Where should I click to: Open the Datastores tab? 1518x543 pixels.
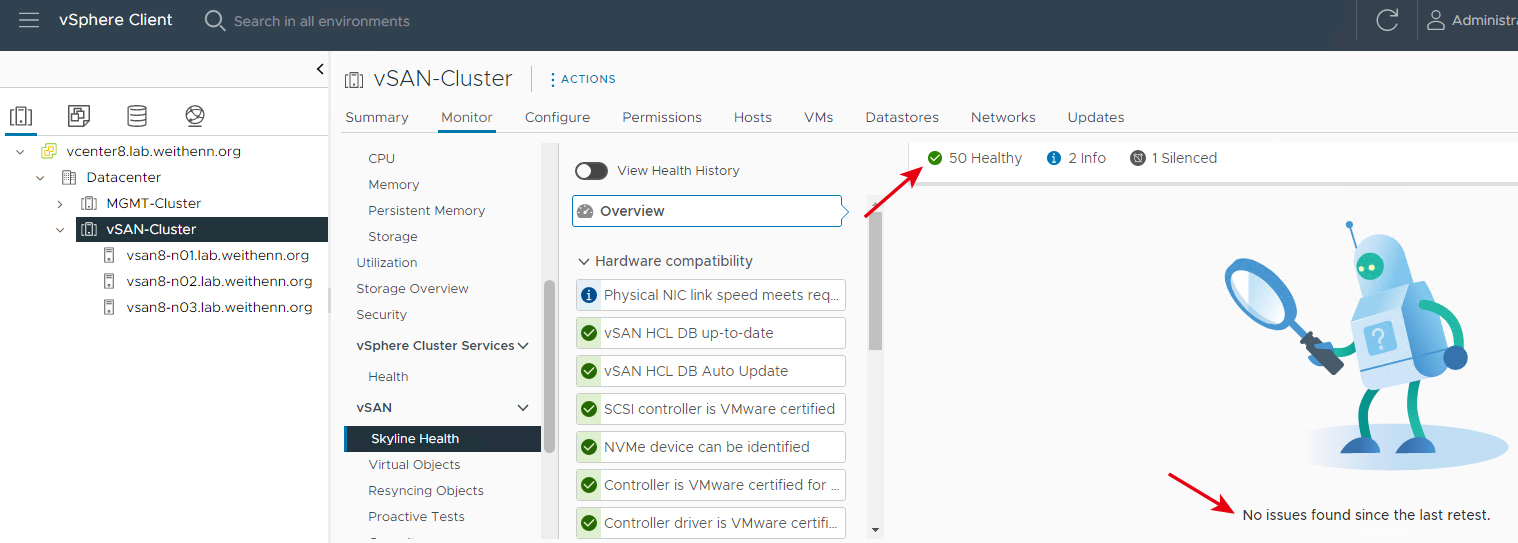coord(902,117)
